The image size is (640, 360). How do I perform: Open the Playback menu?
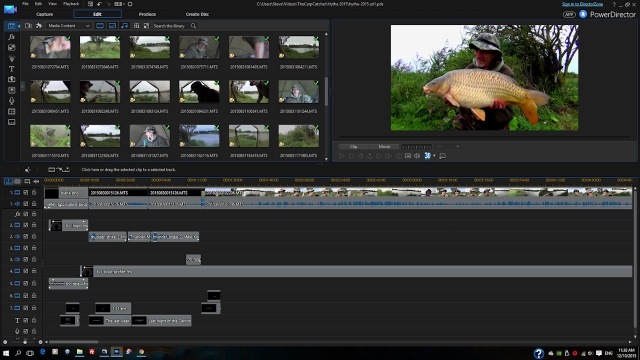pyautogui.click(x=71, y=4)
